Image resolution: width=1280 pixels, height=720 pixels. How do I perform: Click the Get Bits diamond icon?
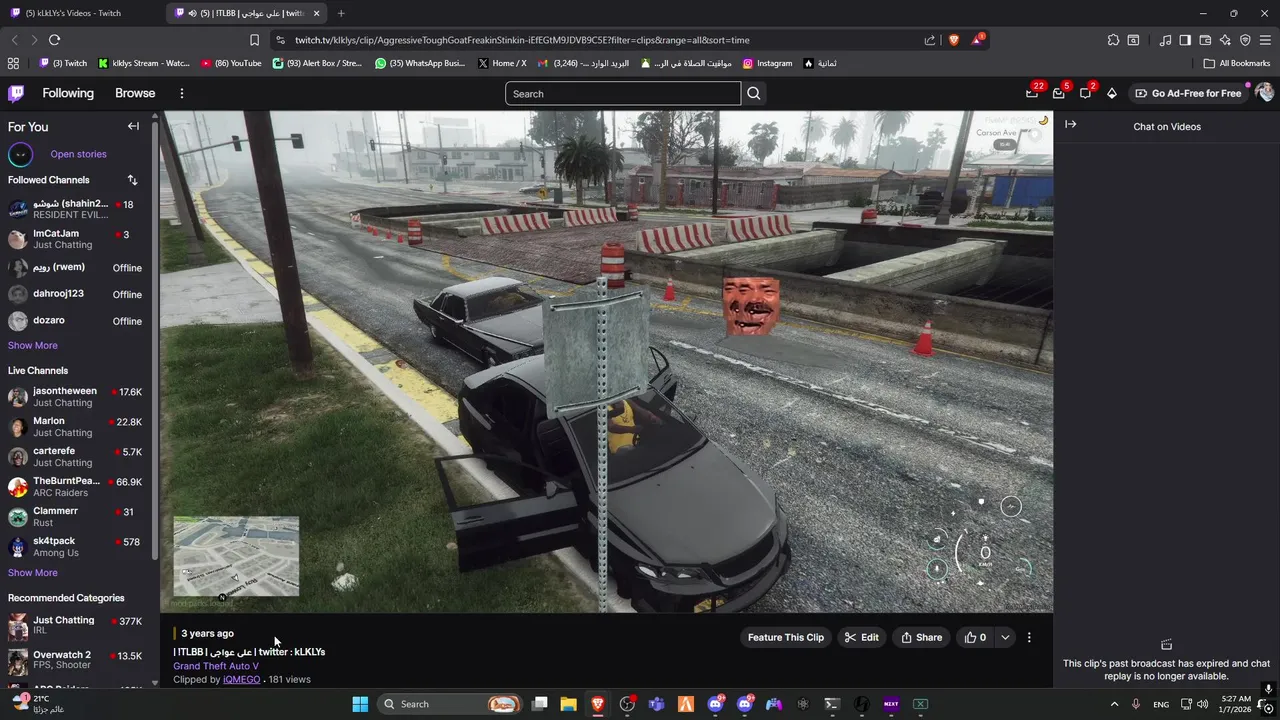tap(1111, 93)
